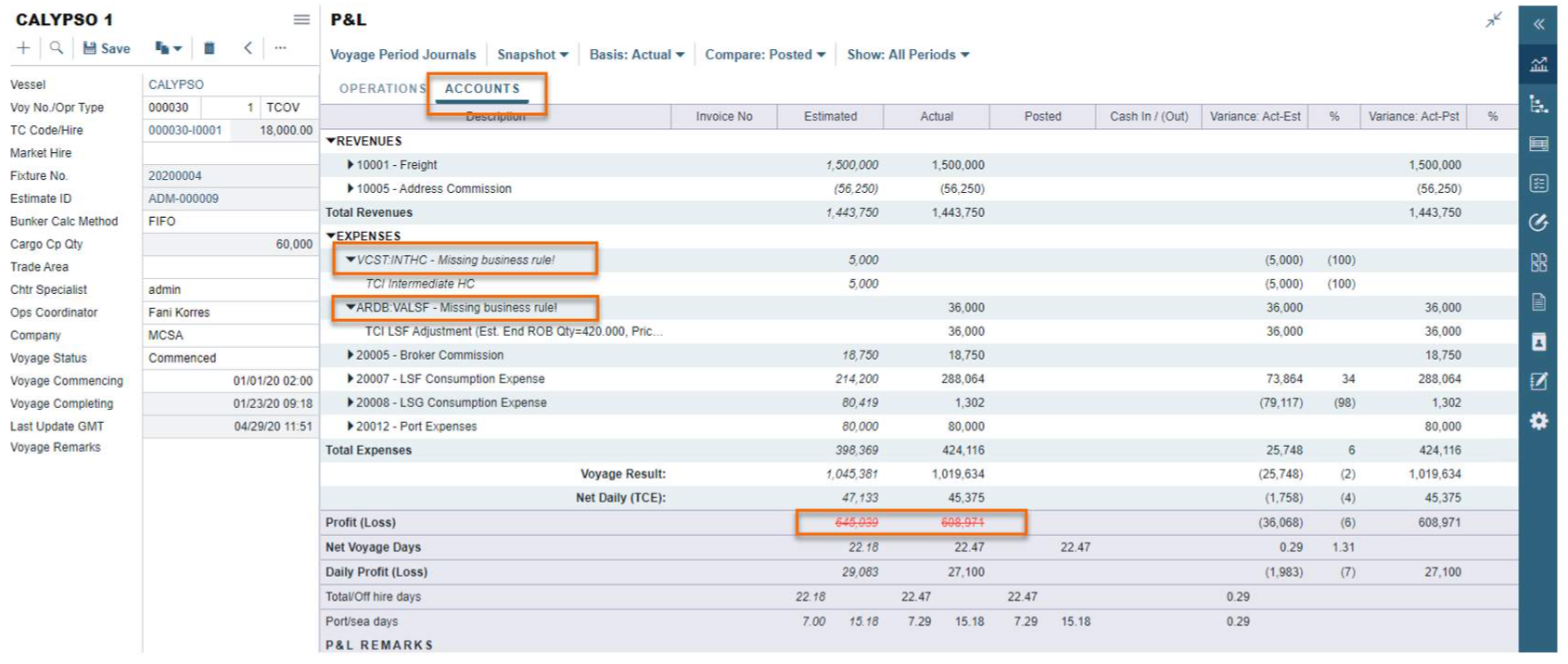Click the magnifying glass search icon
The image size is (1568, 664).
coord(57,48)
